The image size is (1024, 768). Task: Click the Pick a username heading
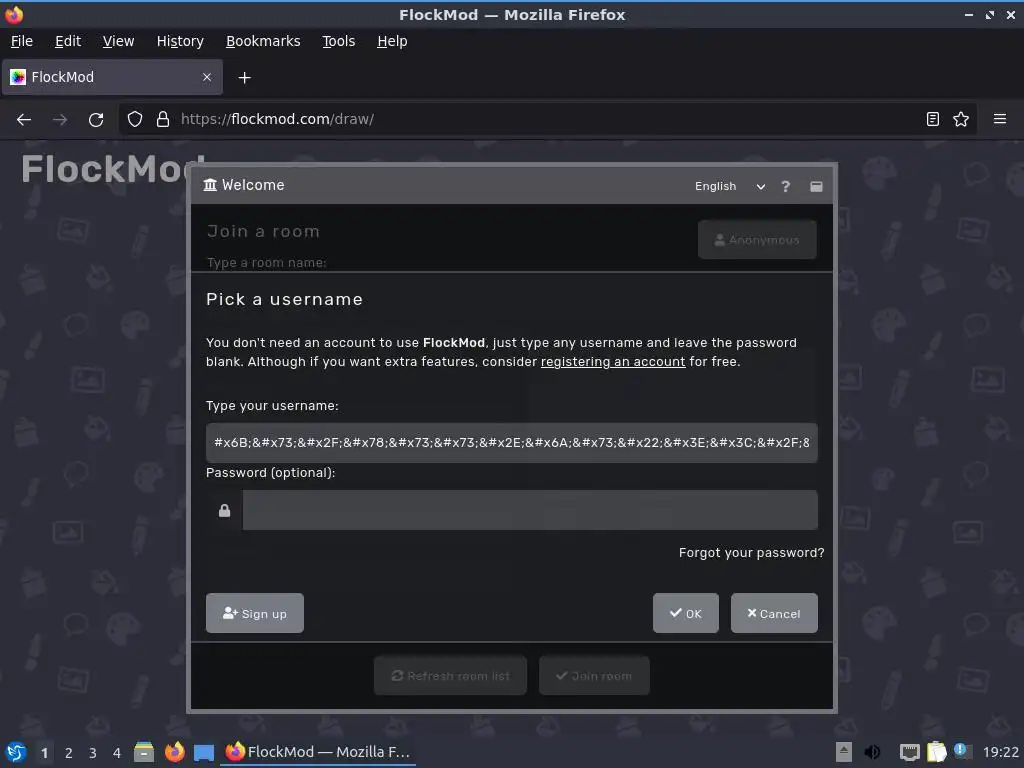[284, 300]
